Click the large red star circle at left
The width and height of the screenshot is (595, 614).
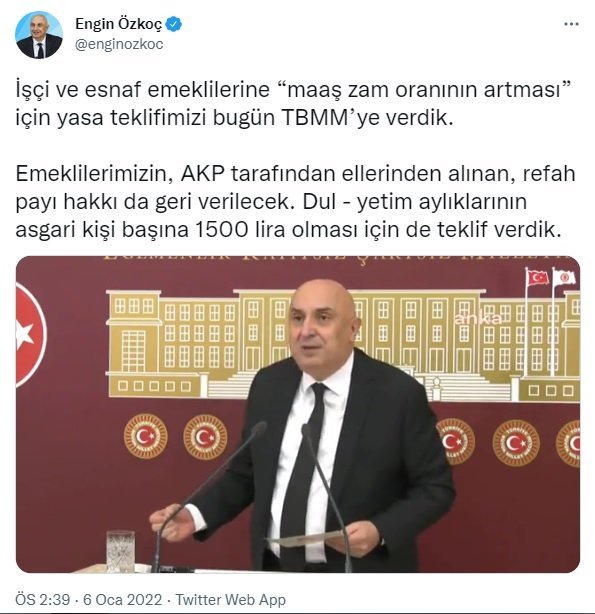(x=31, y=335)
